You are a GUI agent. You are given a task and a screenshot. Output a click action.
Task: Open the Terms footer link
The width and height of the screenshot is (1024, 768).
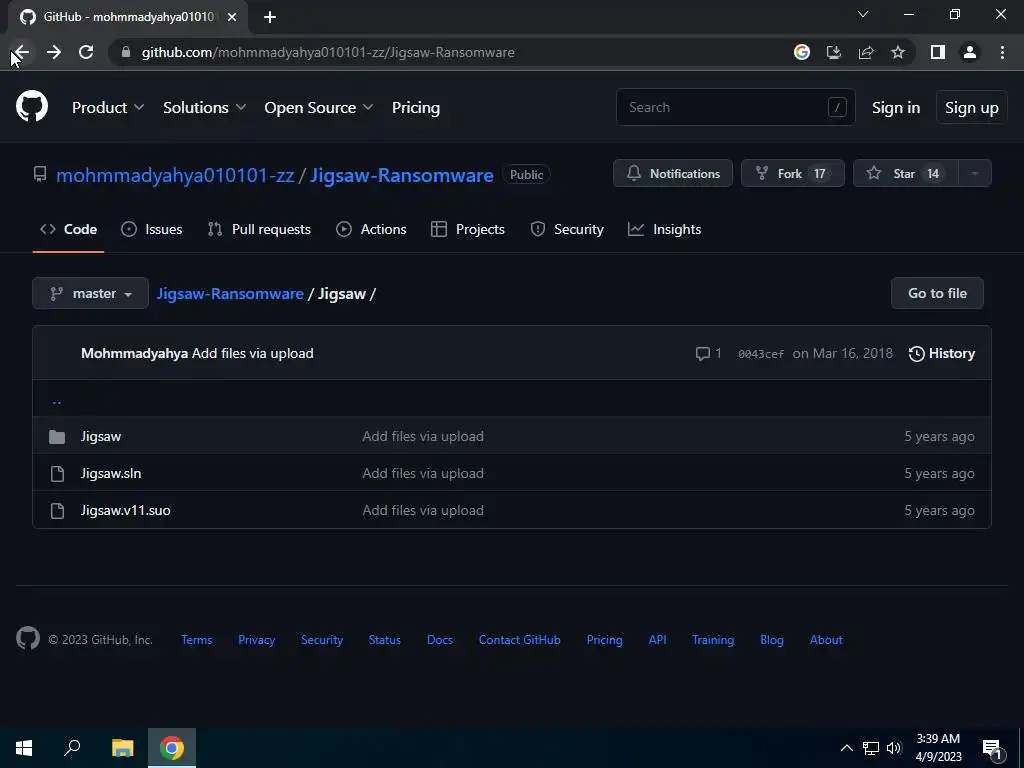pos(197,640)
